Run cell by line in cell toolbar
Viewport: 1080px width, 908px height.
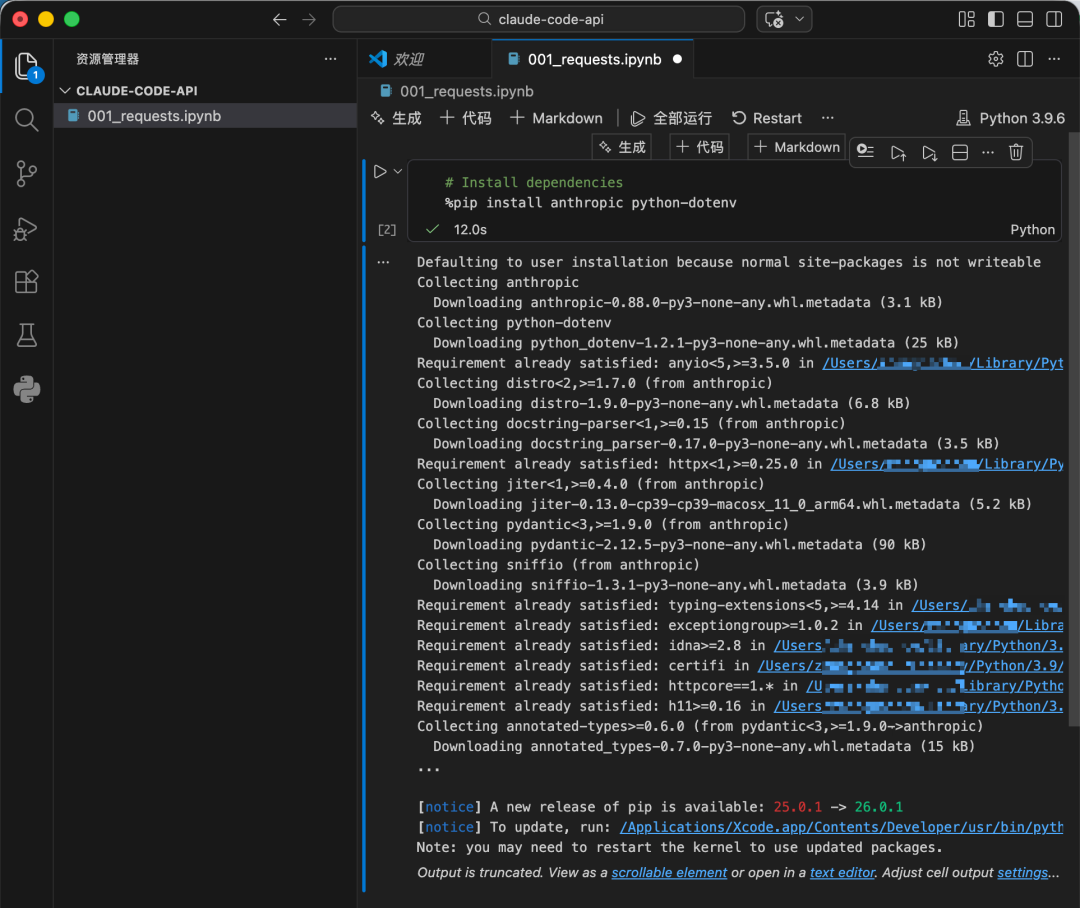(x=866, y=152)
